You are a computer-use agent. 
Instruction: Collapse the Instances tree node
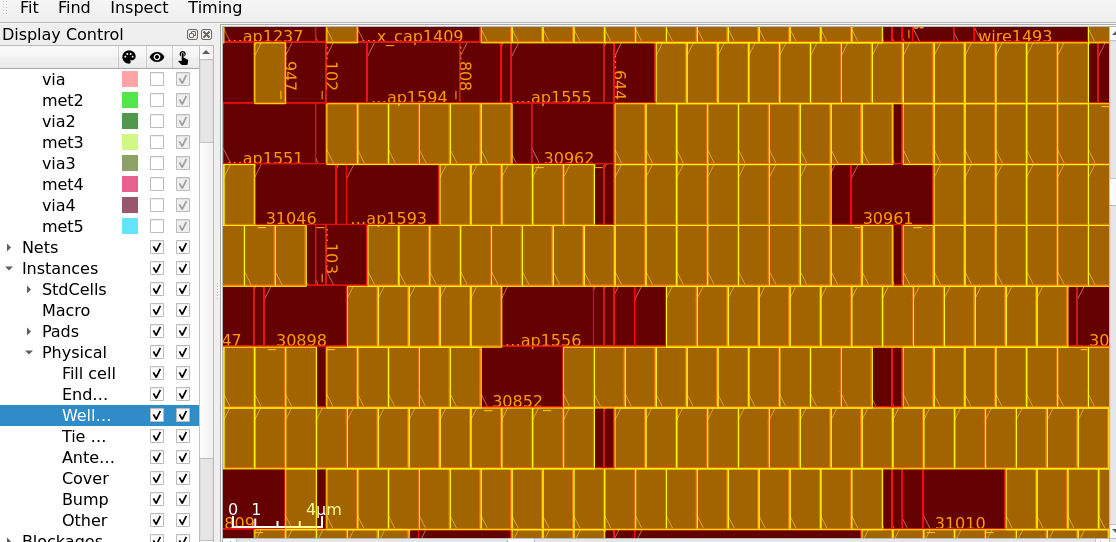click(x=9, y=268)
